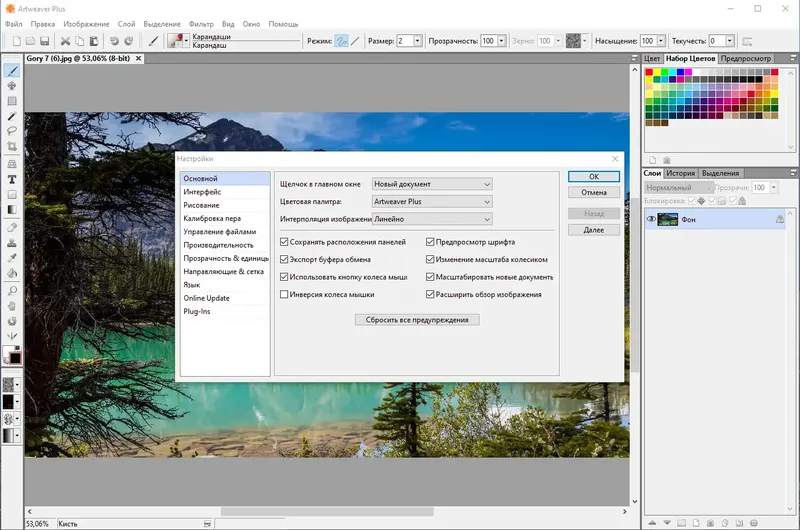The width and height of the screenshot is (800, 530).
Task: Enable 'Инверсия колеса мышки' checkbox
Action: click(x=284, y=294)
